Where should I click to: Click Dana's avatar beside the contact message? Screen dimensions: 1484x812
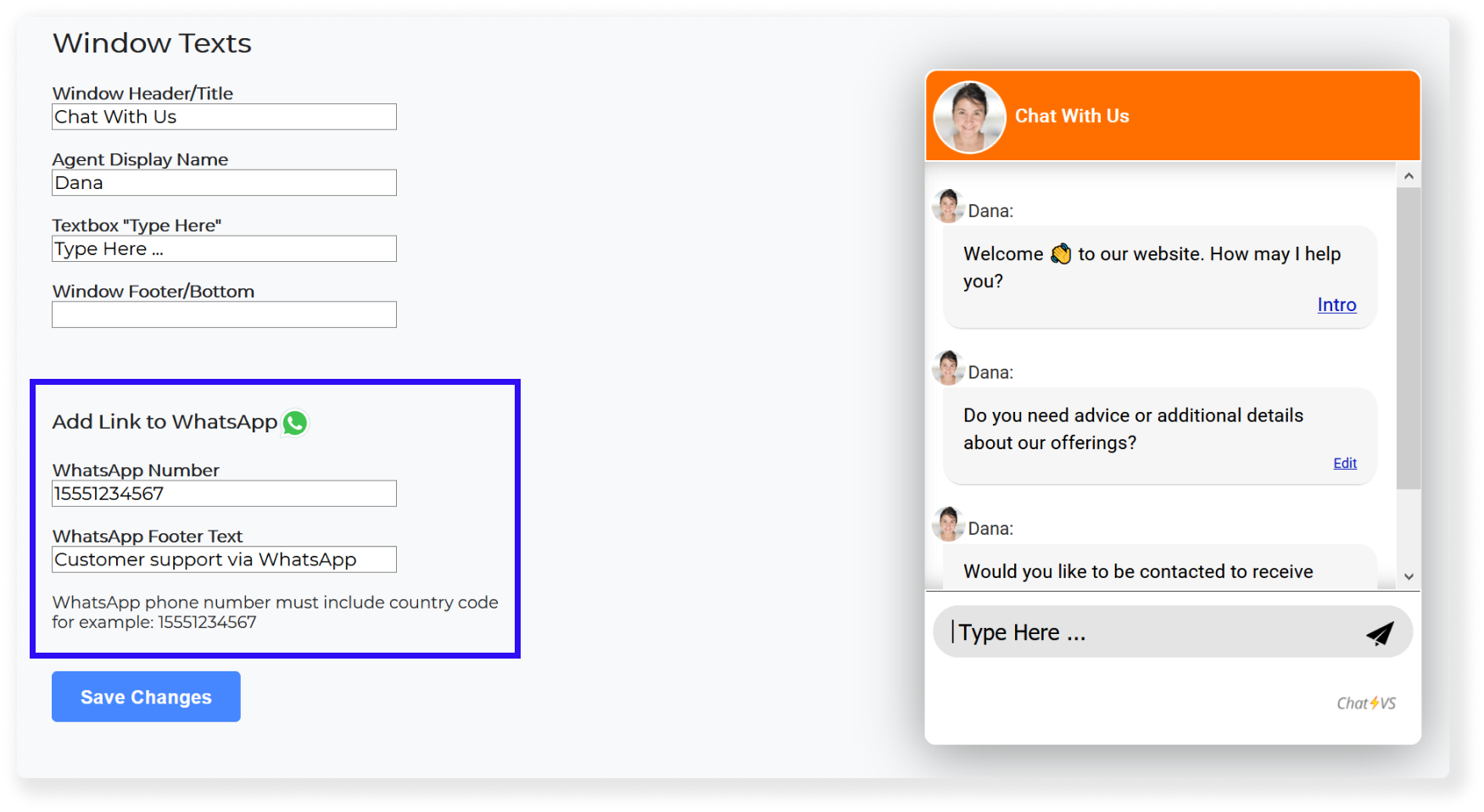(x=948, y=524)
